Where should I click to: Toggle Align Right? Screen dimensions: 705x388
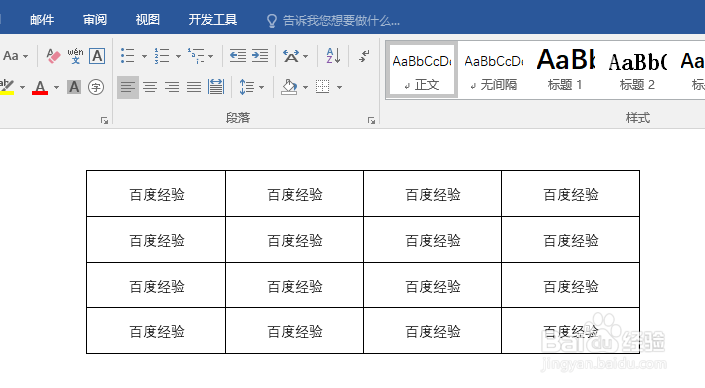(172, 87)
